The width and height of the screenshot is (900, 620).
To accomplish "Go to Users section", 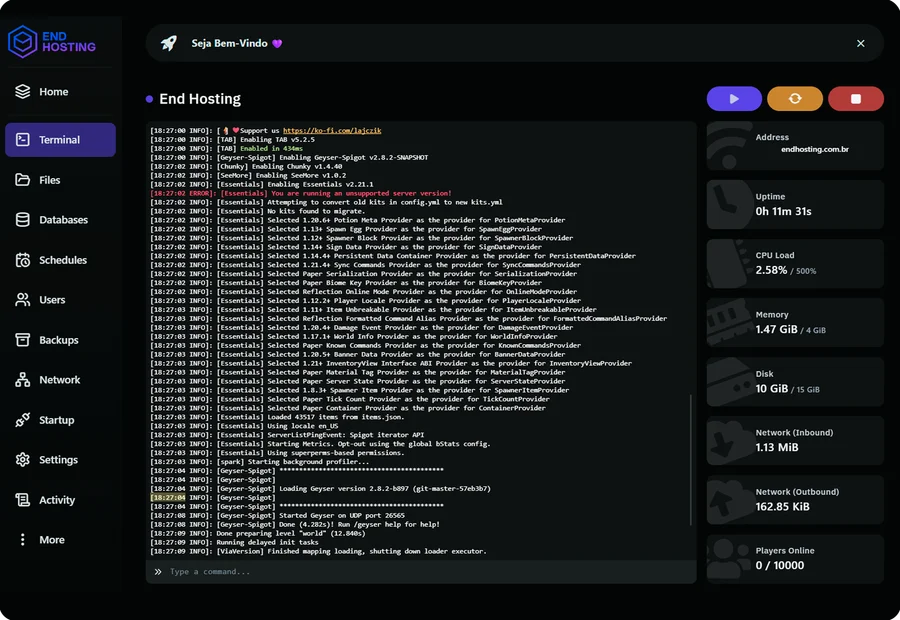I will [x=52, y=300].
